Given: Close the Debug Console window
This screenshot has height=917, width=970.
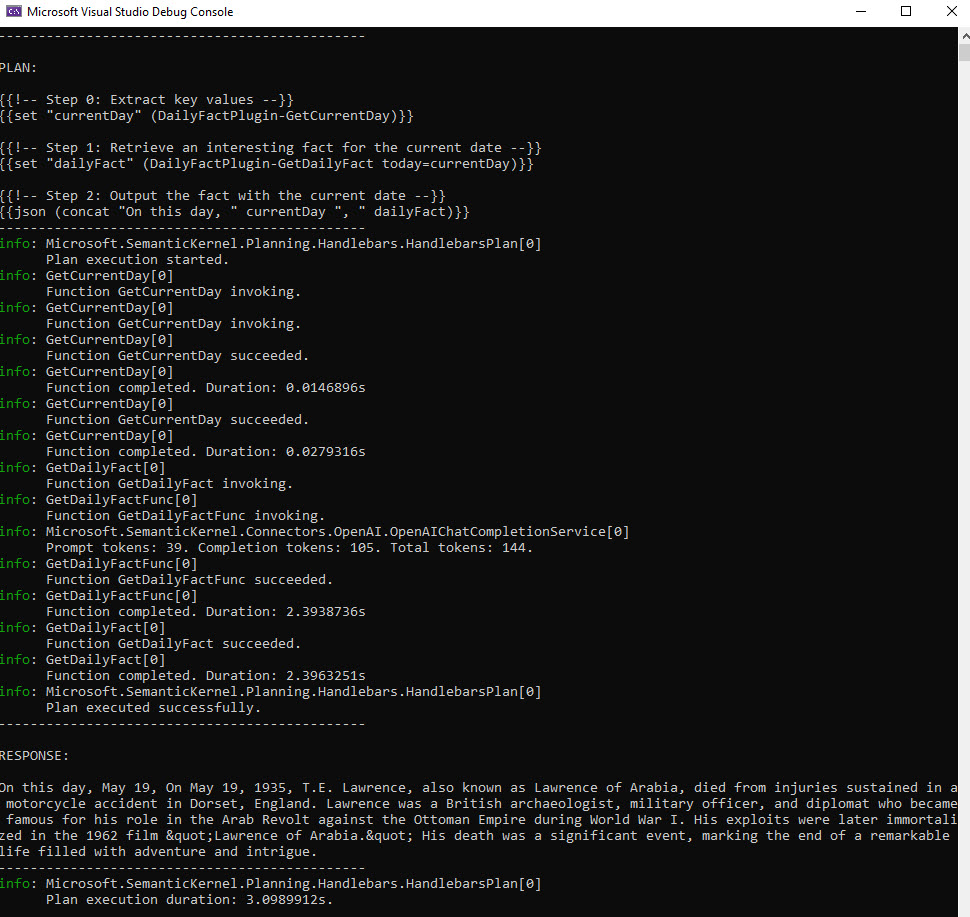Looking at the screenshot, I should coord(951,12).
